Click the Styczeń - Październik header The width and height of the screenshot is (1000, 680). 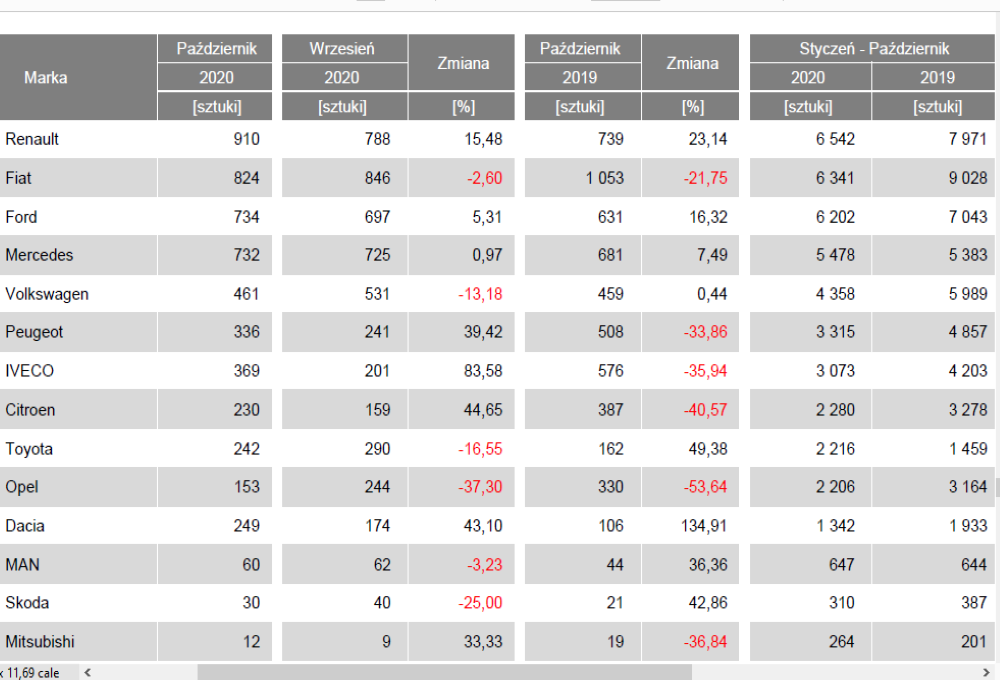click(x=874, y=48)
